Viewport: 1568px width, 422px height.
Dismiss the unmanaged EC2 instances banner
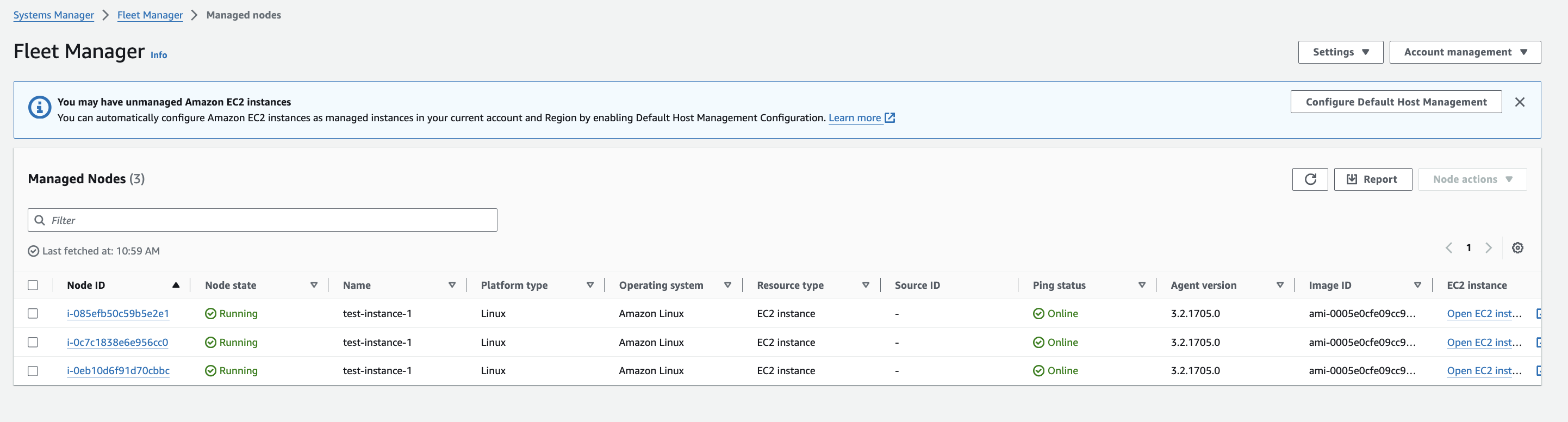1519,102
